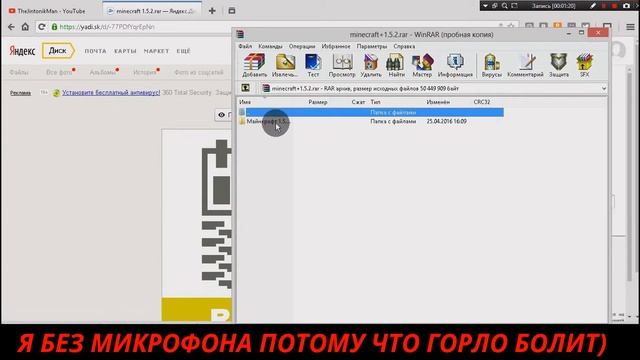Click the Яндекс logo link
The image size is (640, 360).
[22, 51]
